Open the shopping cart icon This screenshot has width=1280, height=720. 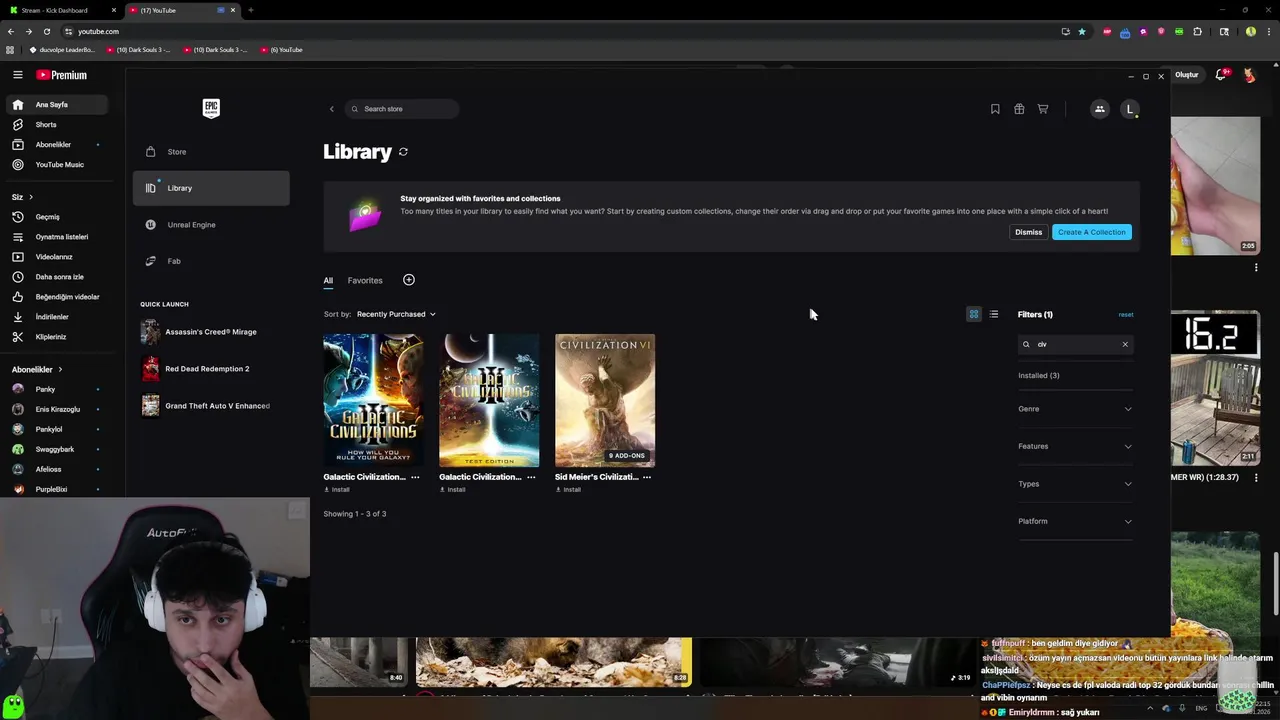coord(1043,109)
